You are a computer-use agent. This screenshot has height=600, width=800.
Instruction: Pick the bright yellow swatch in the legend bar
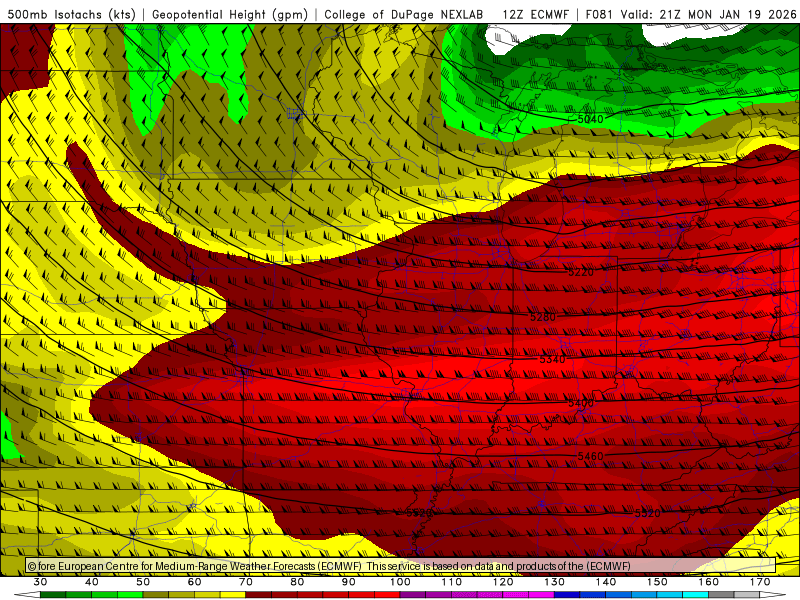[233, 595]
